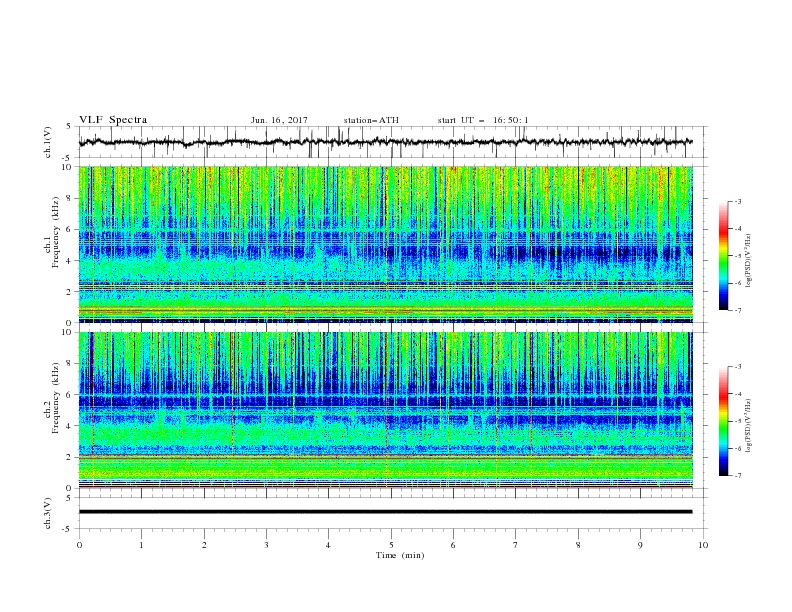Screen dimensions: 792x612
Task: Click the "Time (min)" axis title
Action: pyautogui.click(x=400, y=555)
